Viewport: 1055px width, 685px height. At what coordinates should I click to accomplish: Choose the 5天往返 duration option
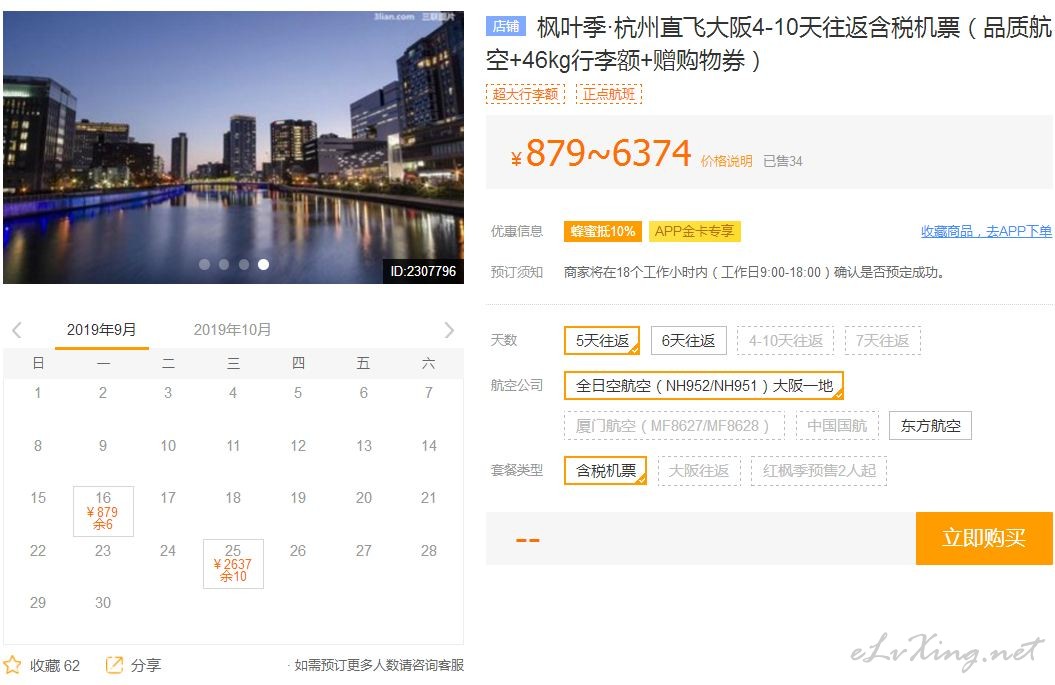pyautogui.click(x=602, y=340)
